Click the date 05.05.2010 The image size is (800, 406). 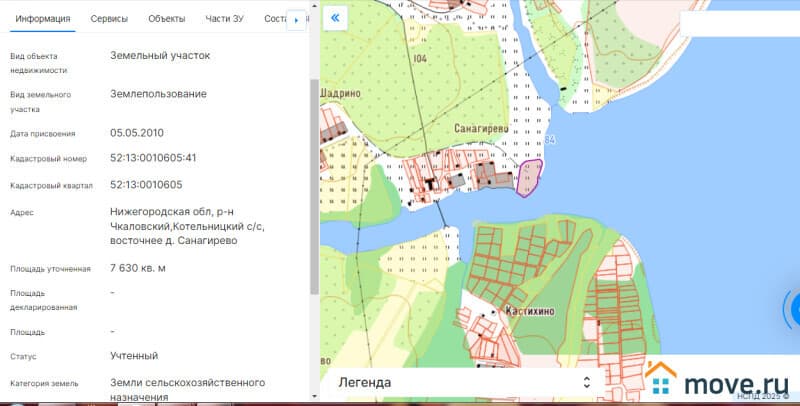[x=137, y=133]
